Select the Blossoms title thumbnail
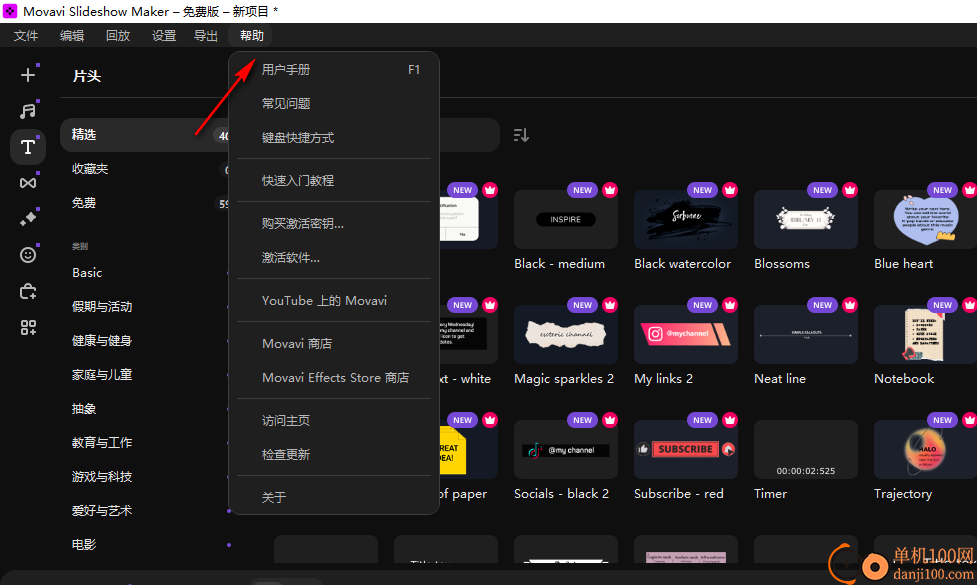Viewport: 977px width, 585px height. 806,219
